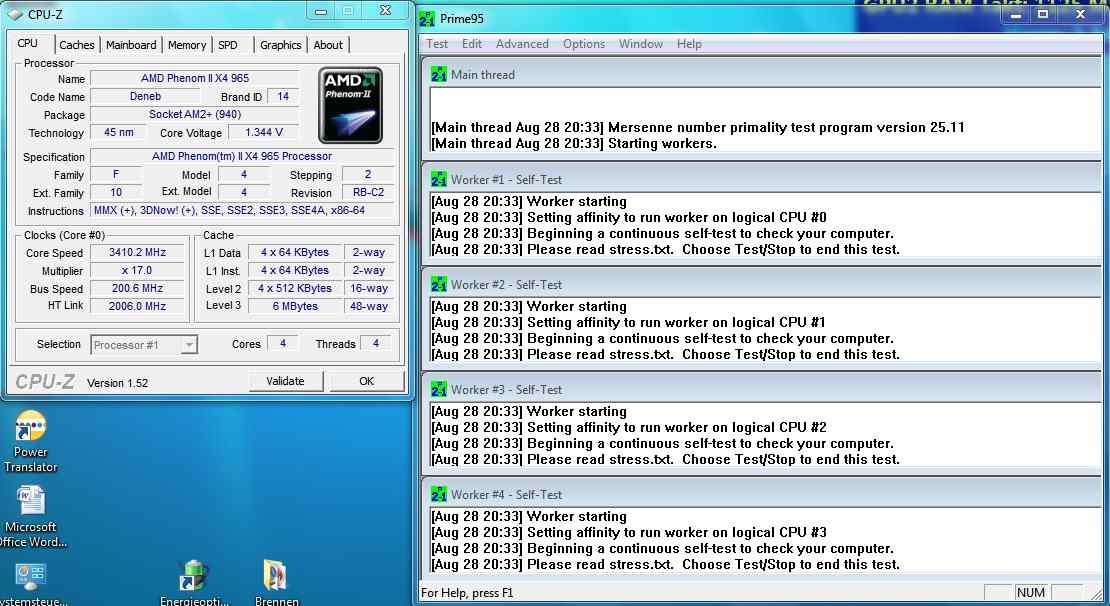Image resolution: width=1110 pixels, height=606 pixels.
Task: Click the Multiplier value x 17.0
Action: click(x=137, y=270)
